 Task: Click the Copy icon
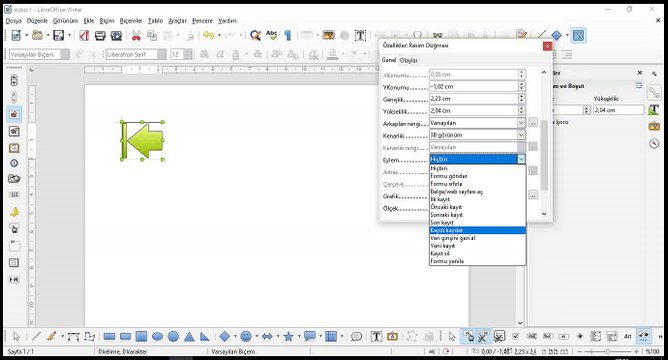tap(152, 35)
